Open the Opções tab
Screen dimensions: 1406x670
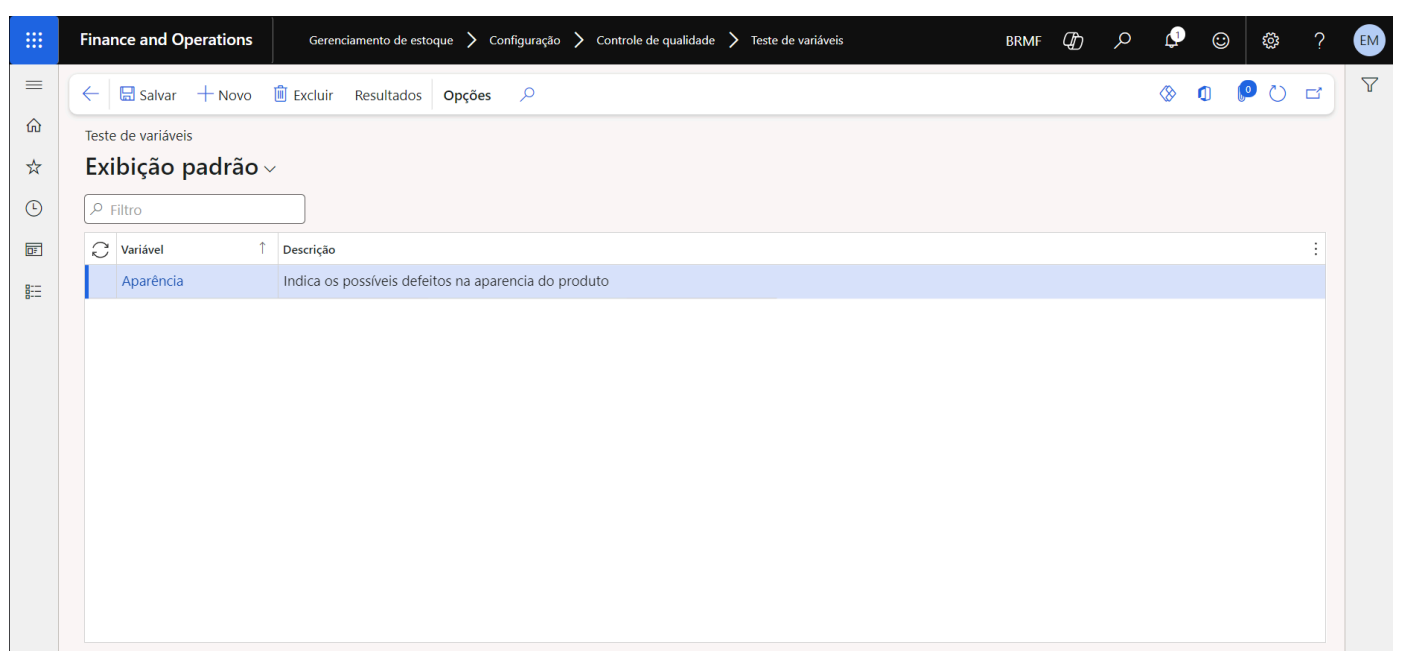click(467, 95)
